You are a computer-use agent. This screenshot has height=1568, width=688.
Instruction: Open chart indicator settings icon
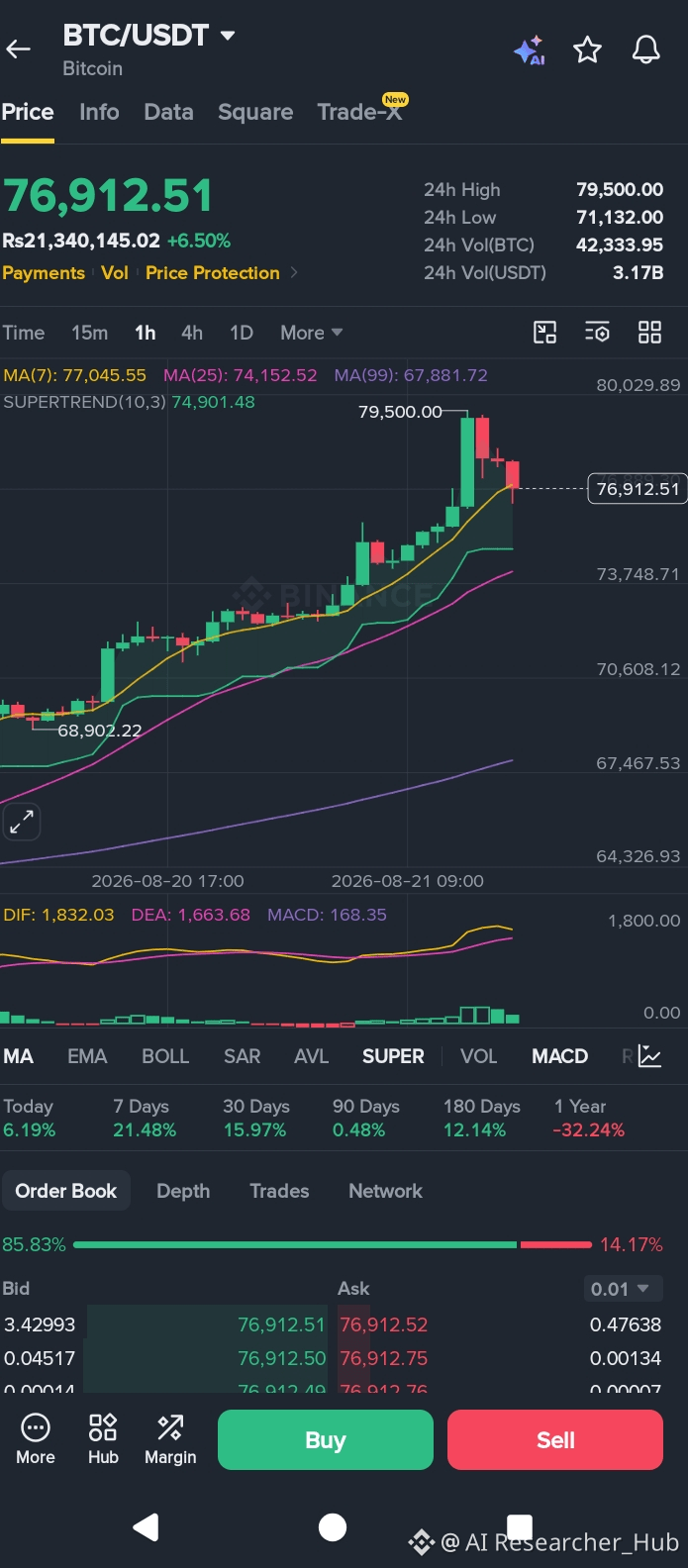(597, 333)
